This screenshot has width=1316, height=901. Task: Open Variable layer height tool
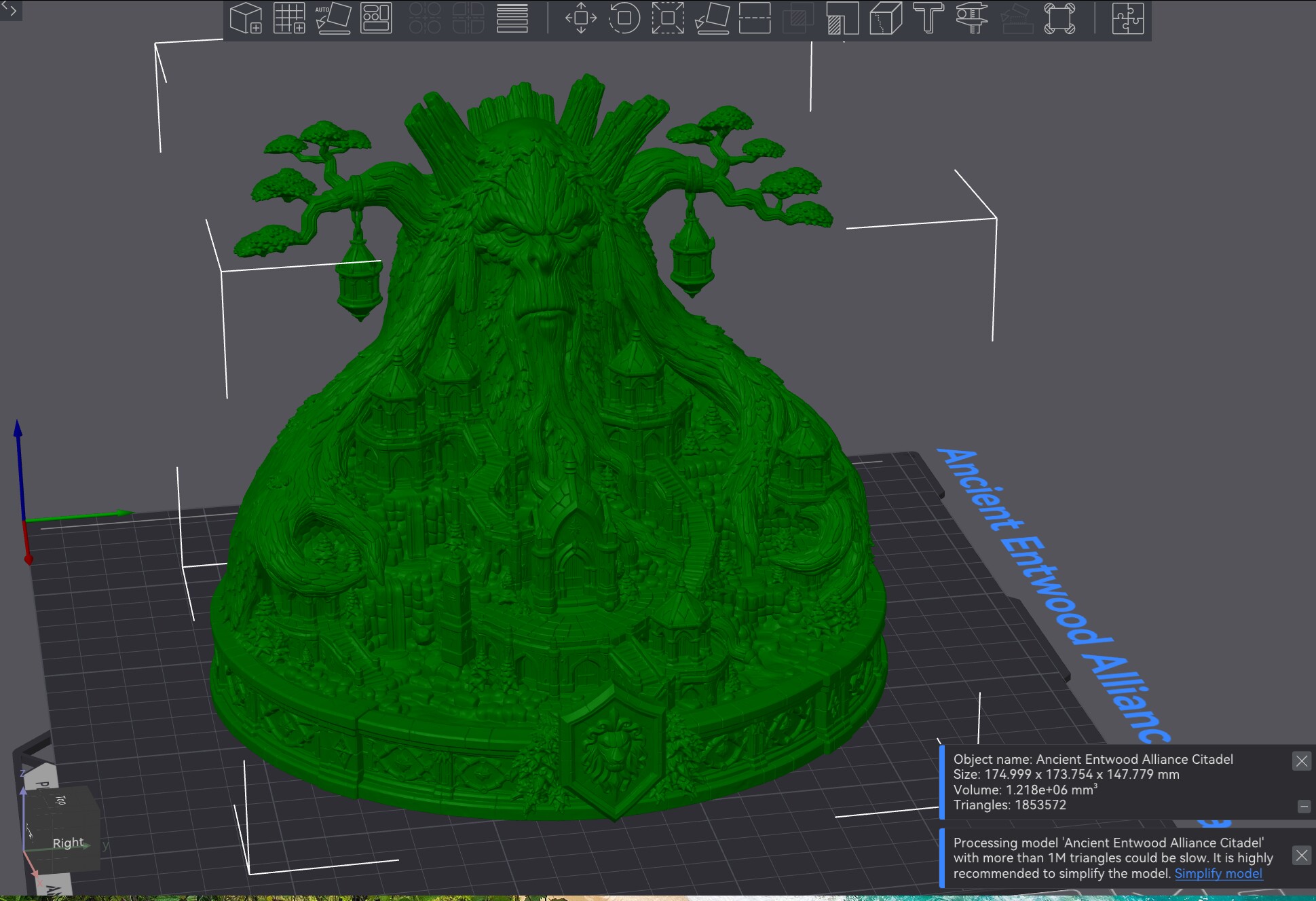[x=512, y=18]
